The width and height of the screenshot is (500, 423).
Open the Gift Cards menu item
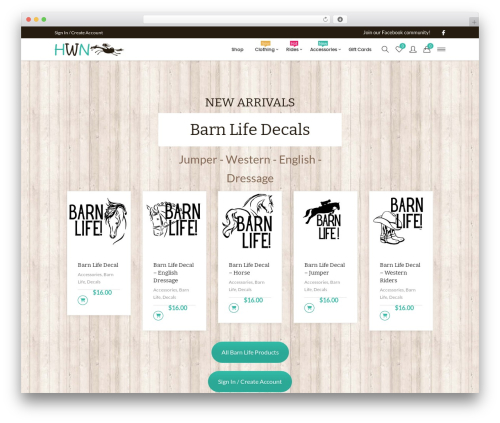click(360, 49)
